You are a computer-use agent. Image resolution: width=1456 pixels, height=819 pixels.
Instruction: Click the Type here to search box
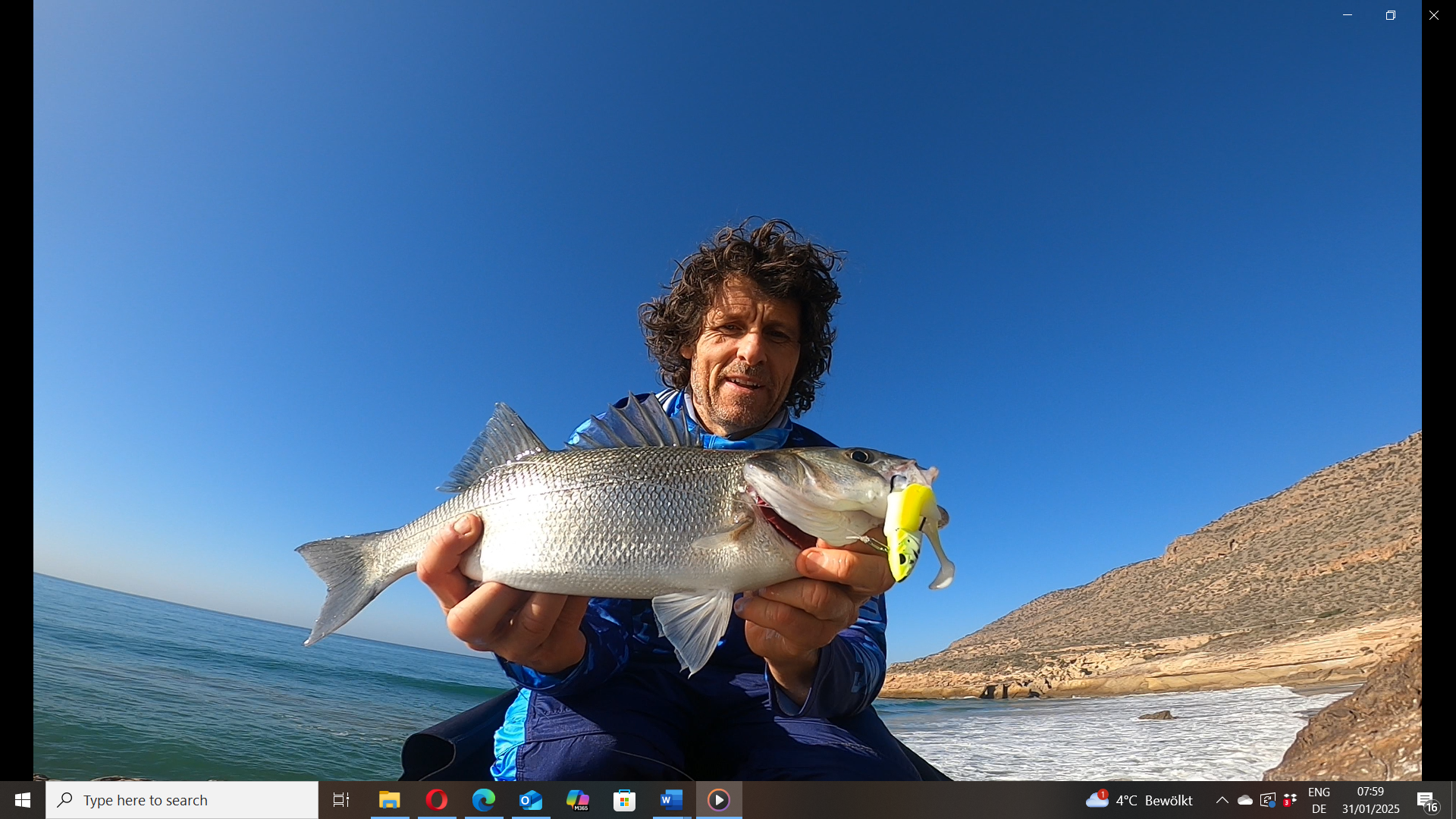click(182, 800)
